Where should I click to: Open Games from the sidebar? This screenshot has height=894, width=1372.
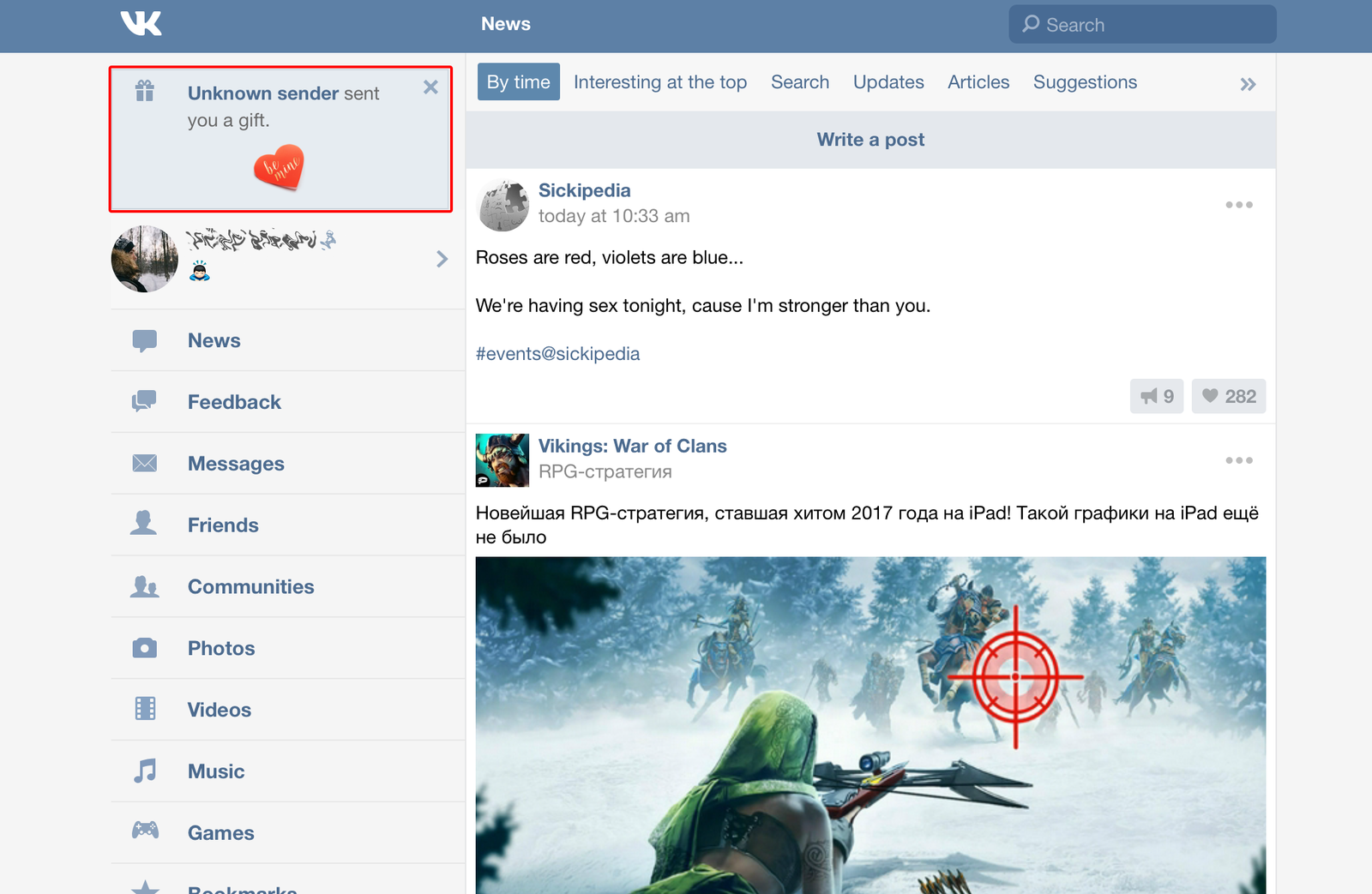(221, 833)
